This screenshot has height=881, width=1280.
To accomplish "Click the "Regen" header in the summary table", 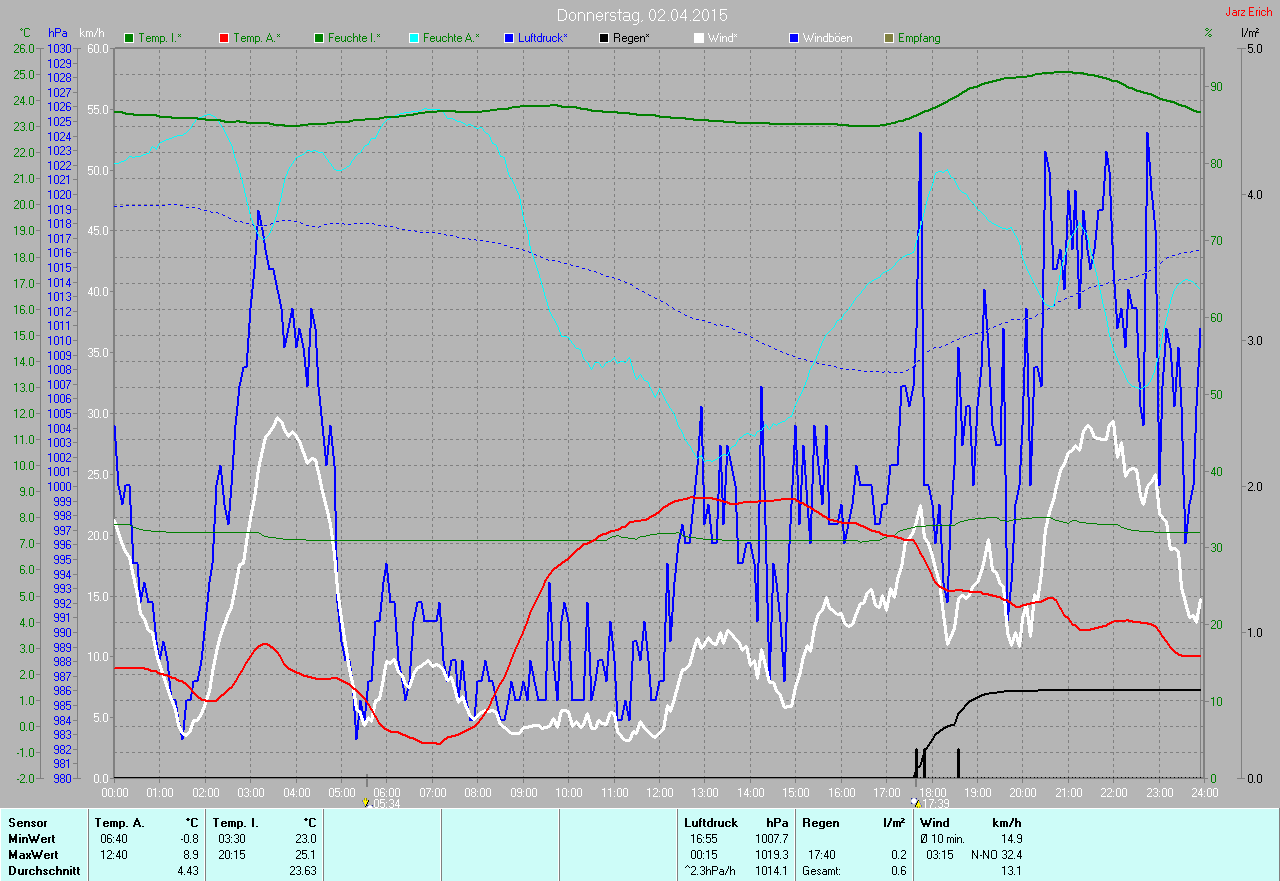I will (820, 823).
